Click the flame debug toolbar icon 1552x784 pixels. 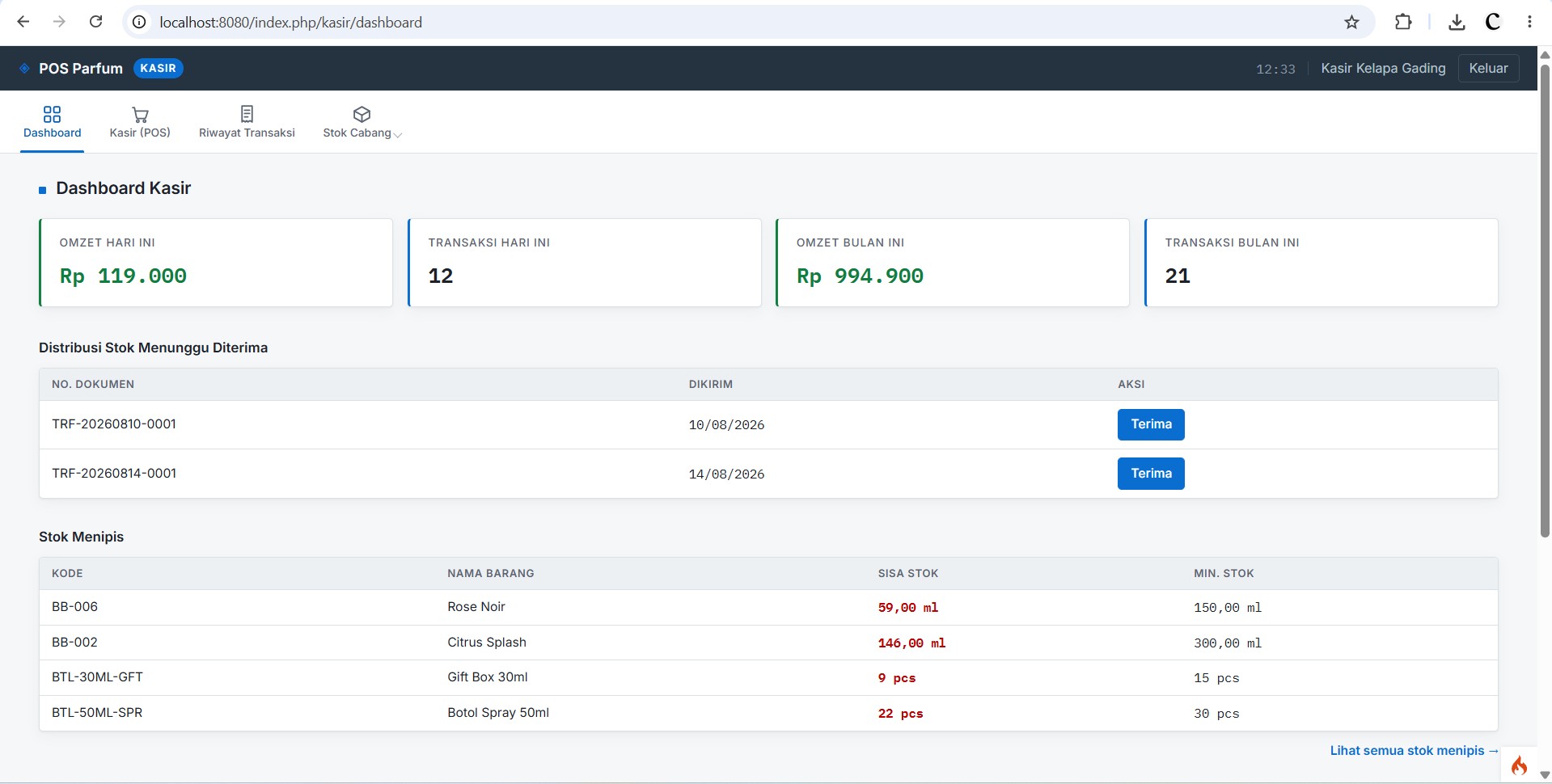1519,765
